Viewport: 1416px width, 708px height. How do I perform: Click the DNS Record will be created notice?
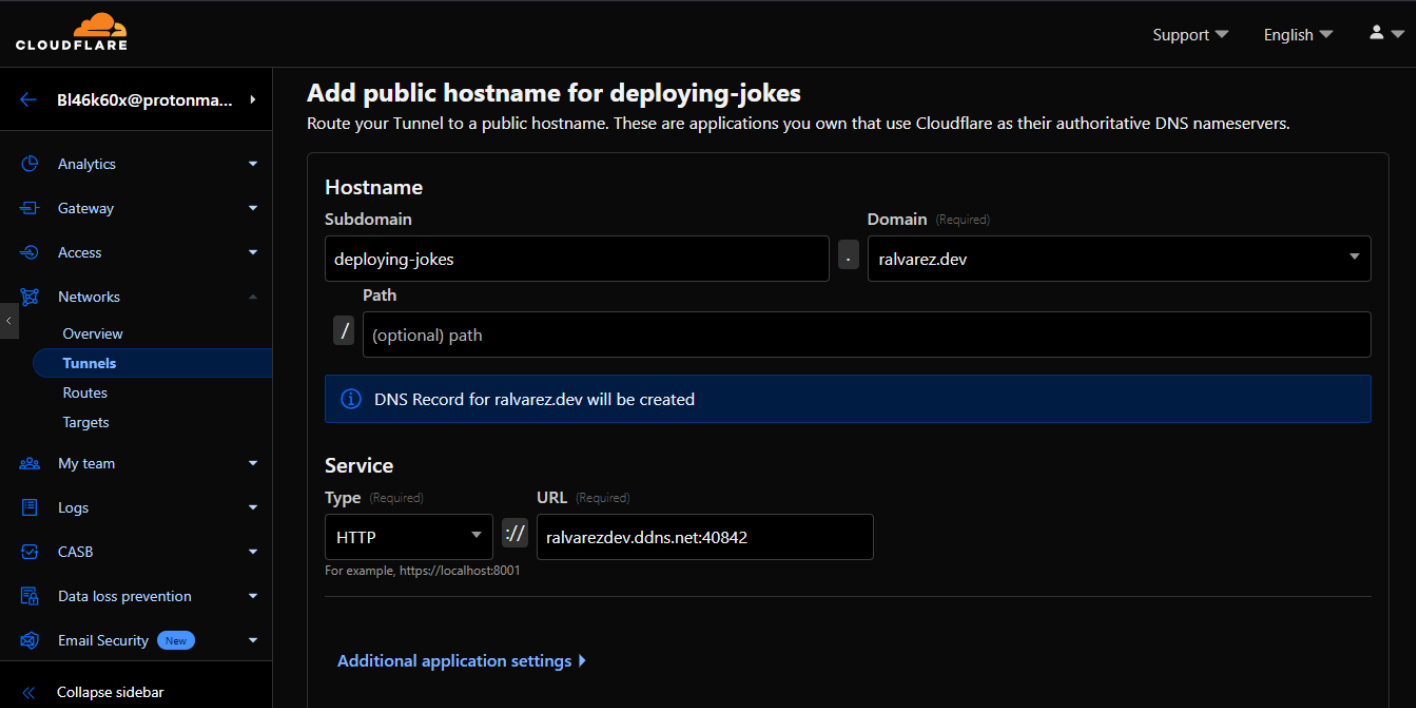click(848, 399)
